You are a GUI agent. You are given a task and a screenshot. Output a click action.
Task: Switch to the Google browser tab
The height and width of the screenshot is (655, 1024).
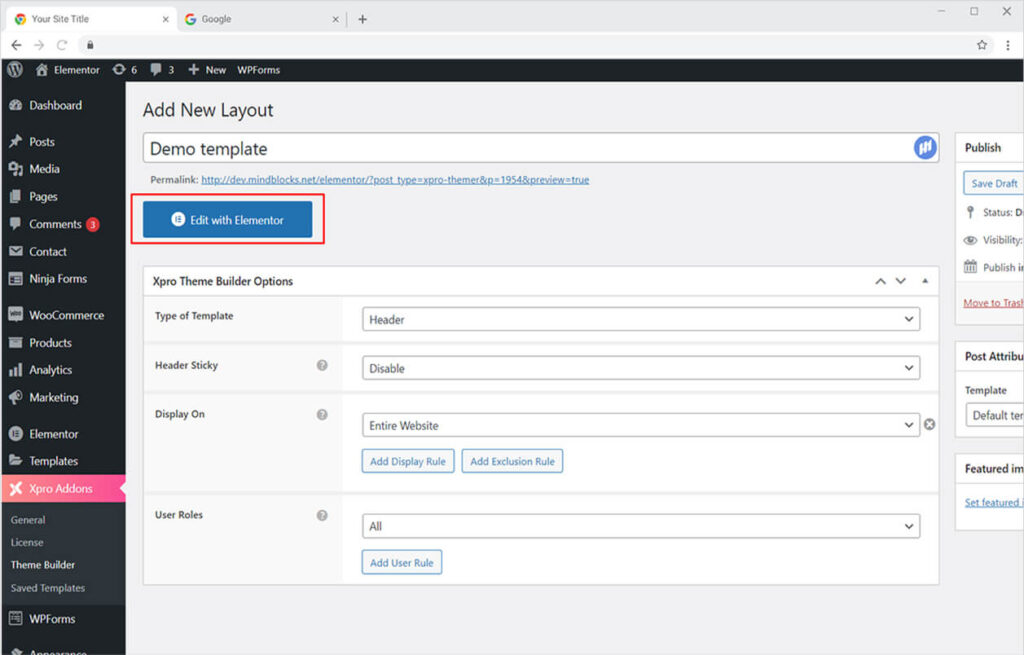point(216,19)
